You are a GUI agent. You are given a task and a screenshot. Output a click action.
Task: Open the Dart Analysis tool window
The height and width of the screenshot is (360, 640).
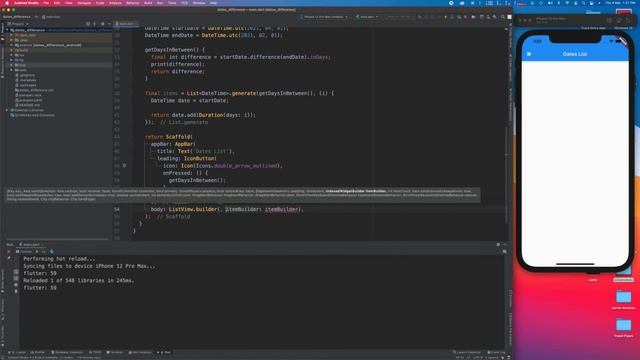point(140,352)
